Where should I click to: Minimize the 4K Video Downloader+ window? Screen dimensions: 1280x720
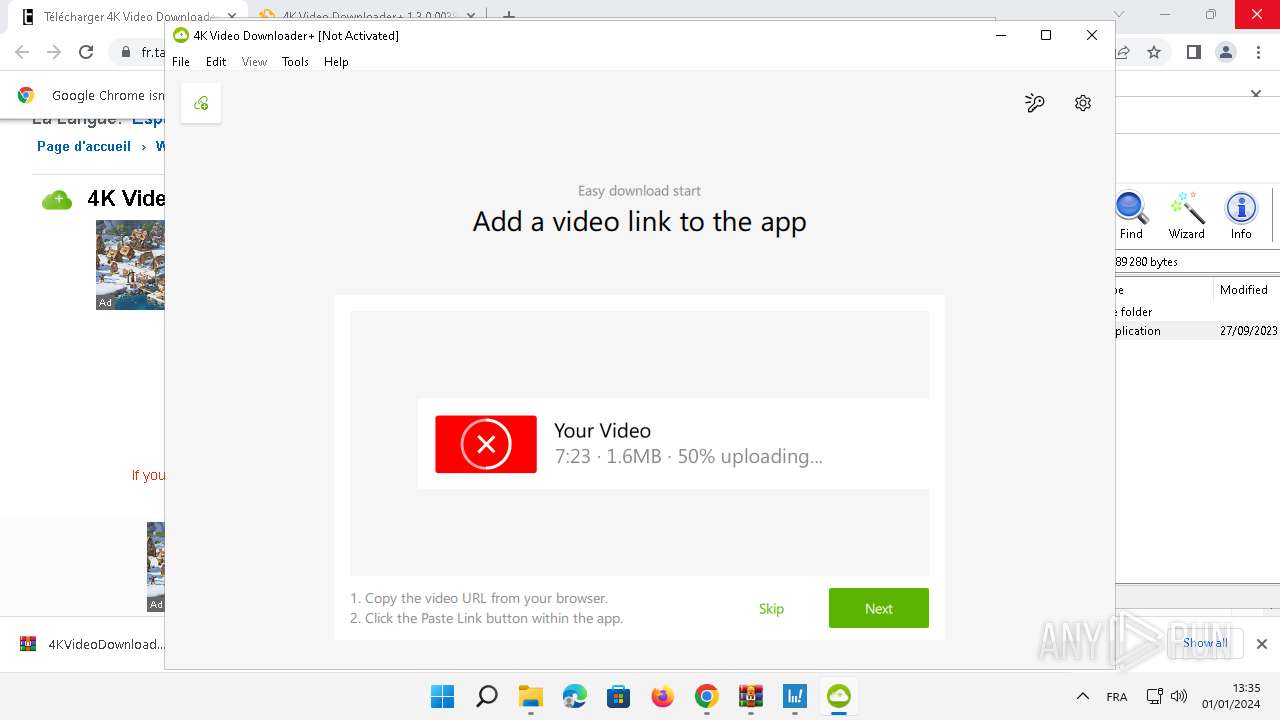[x=1001, y=35]
